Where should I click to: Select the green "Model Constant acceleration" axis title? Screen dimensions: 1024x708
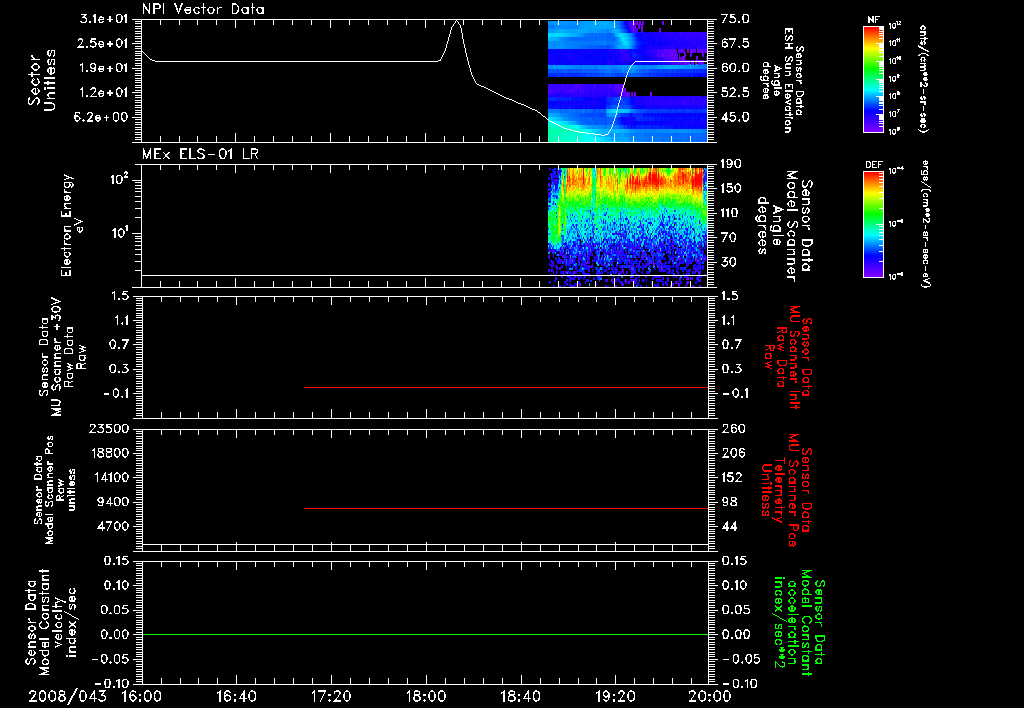pos(800,623)
